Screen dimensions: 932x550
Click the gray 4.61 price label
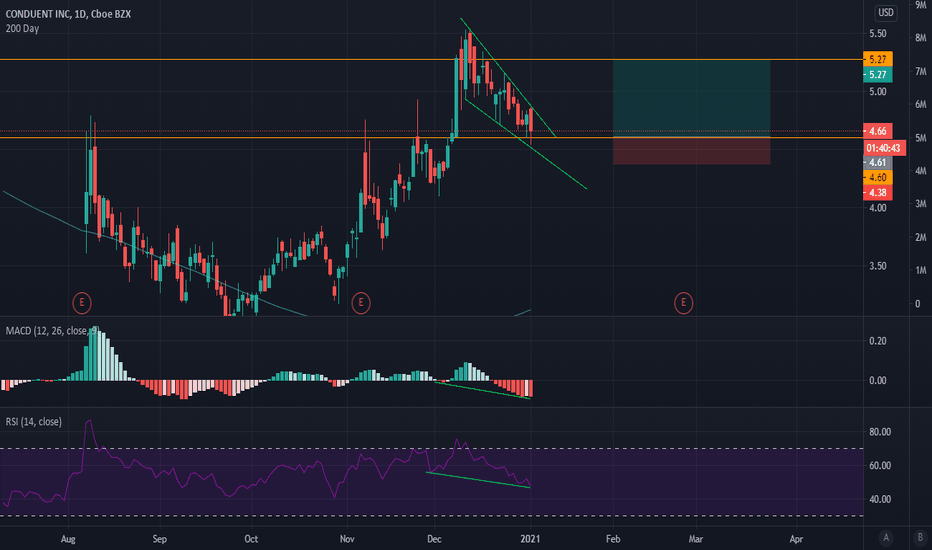(877, 162)
